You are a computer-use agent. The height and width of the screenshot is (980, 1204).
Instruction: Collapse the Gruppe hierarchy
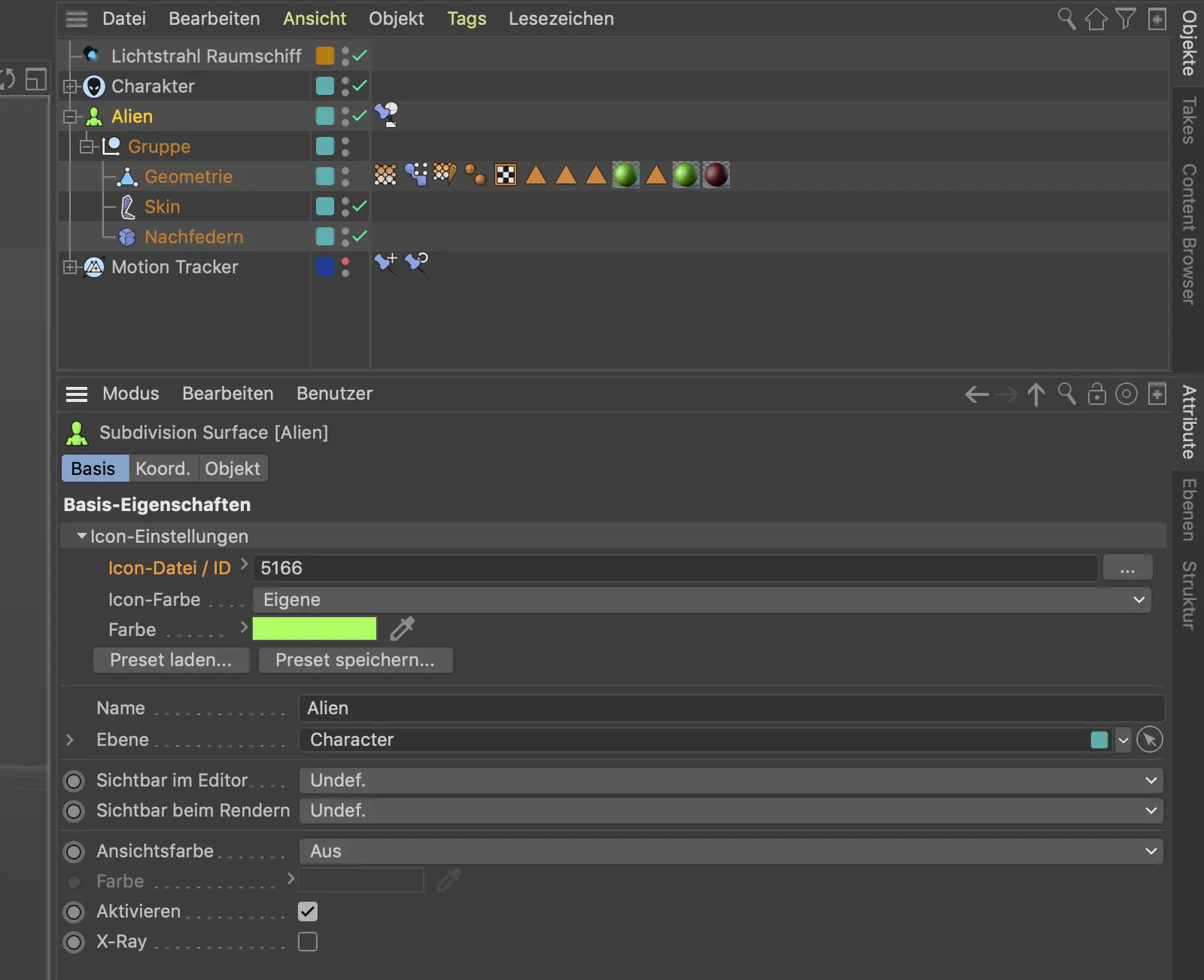(x=87, y=147)
